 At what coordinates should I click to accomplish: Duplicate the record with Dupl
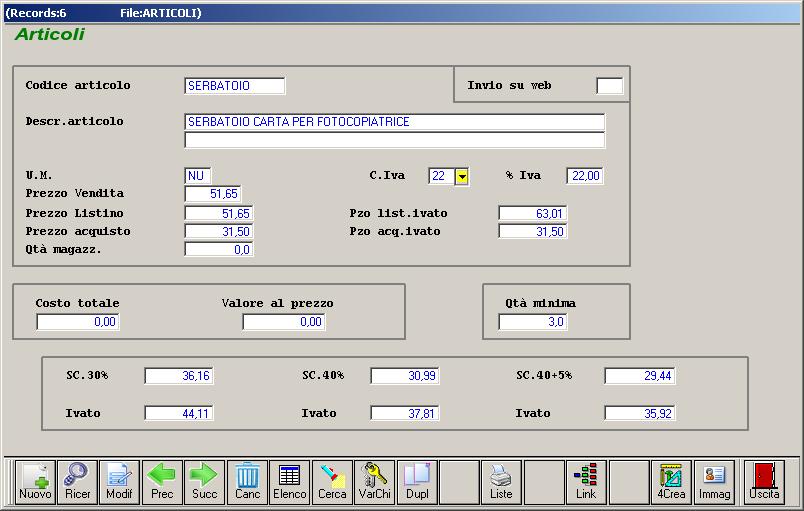point(417,482)
